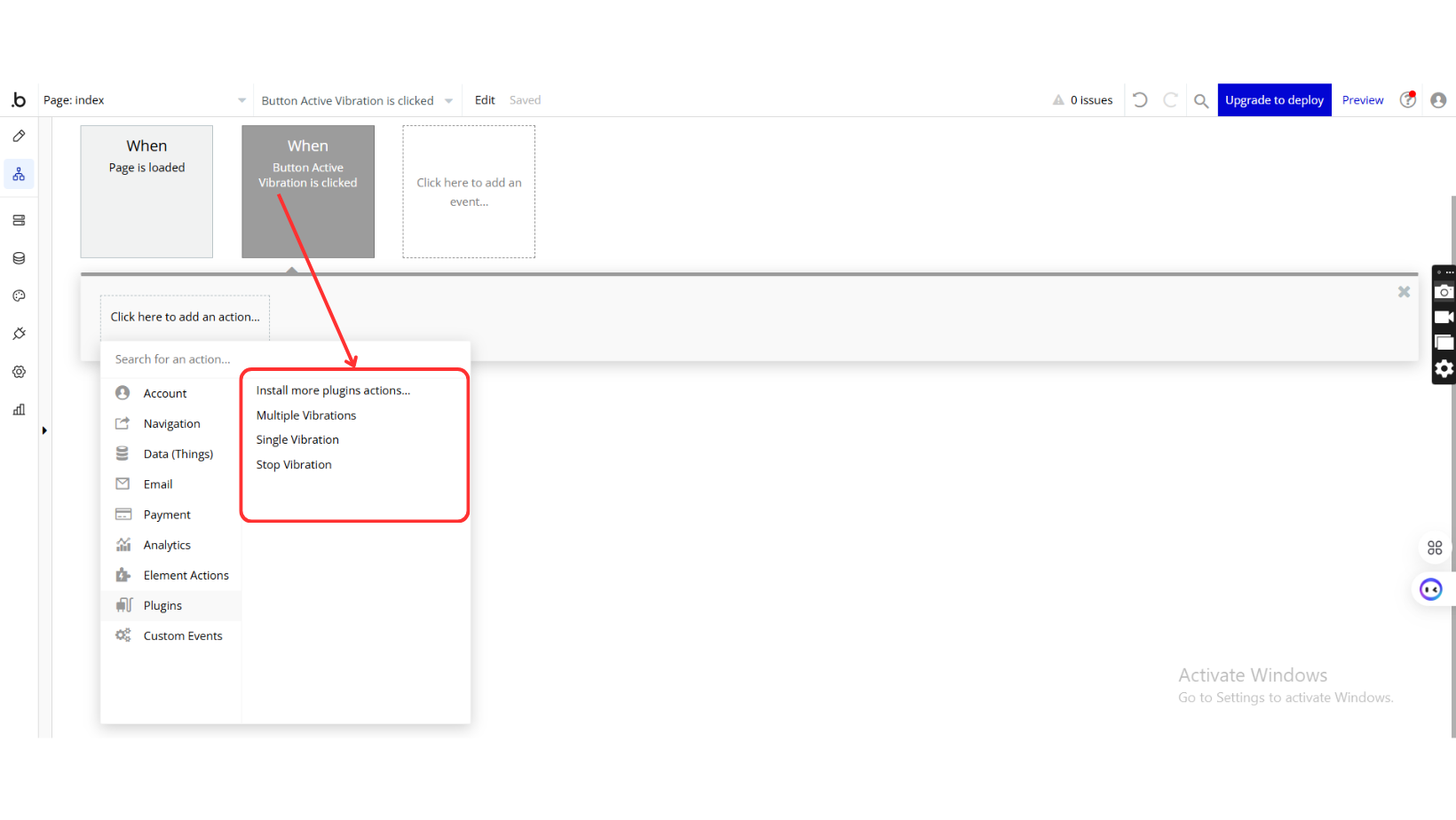Click the redo arrow icon
This screenshot has width=1456, height=820.
coord(1170,100)
